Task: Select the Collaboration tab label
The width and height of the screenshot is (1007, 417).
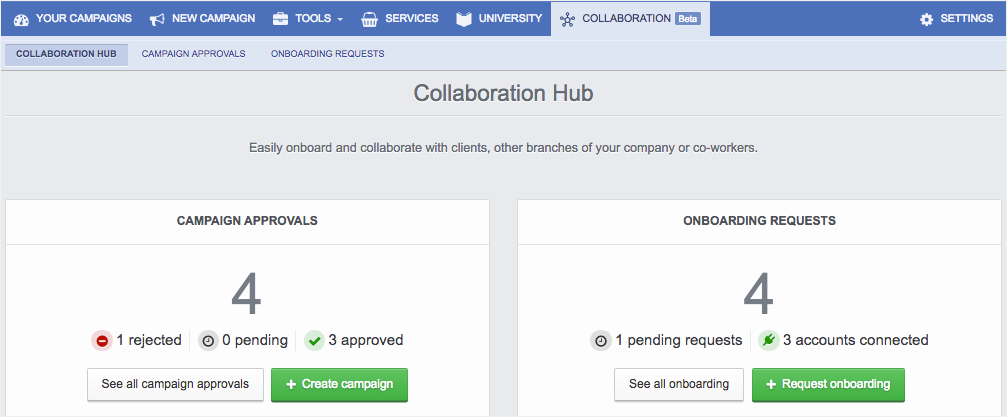Action: click(627, 19)
